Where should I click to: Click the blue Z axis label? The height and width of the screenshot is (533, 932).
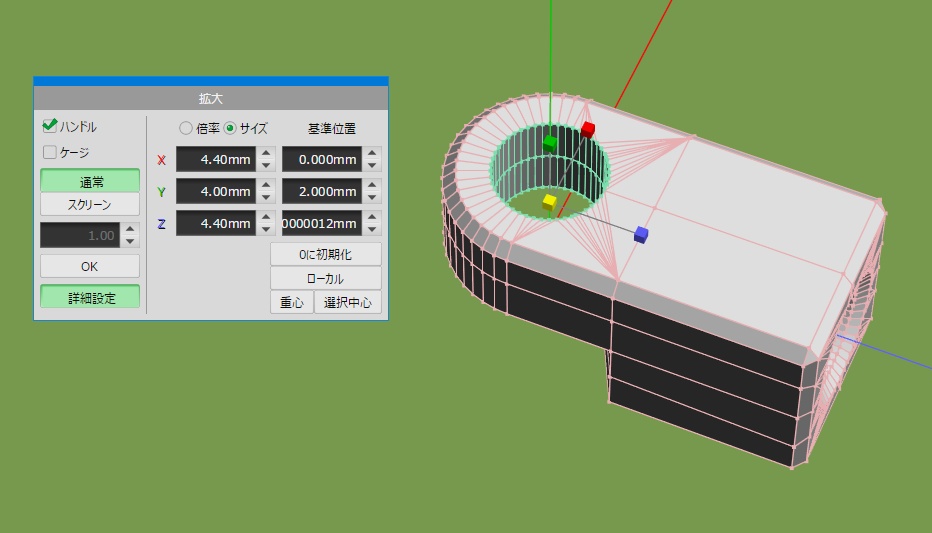(x=161, y=224)
